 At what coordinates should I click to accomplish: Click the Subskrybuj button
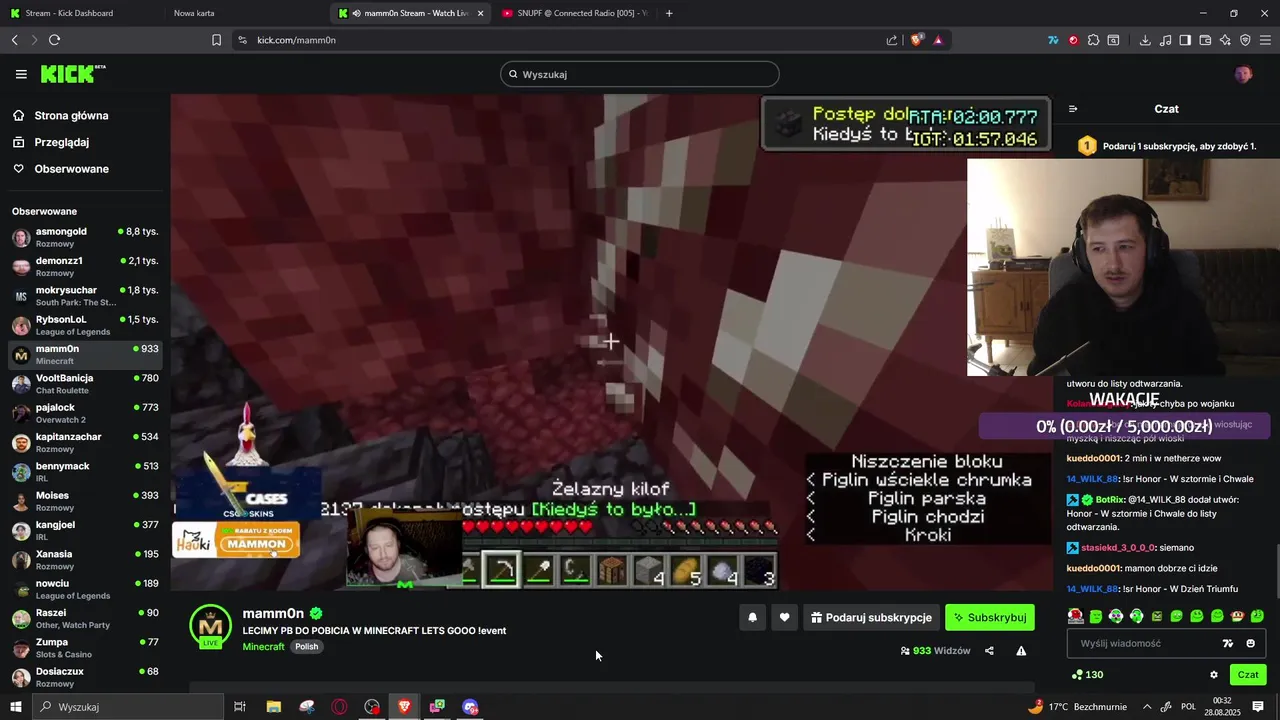[990, 618]
